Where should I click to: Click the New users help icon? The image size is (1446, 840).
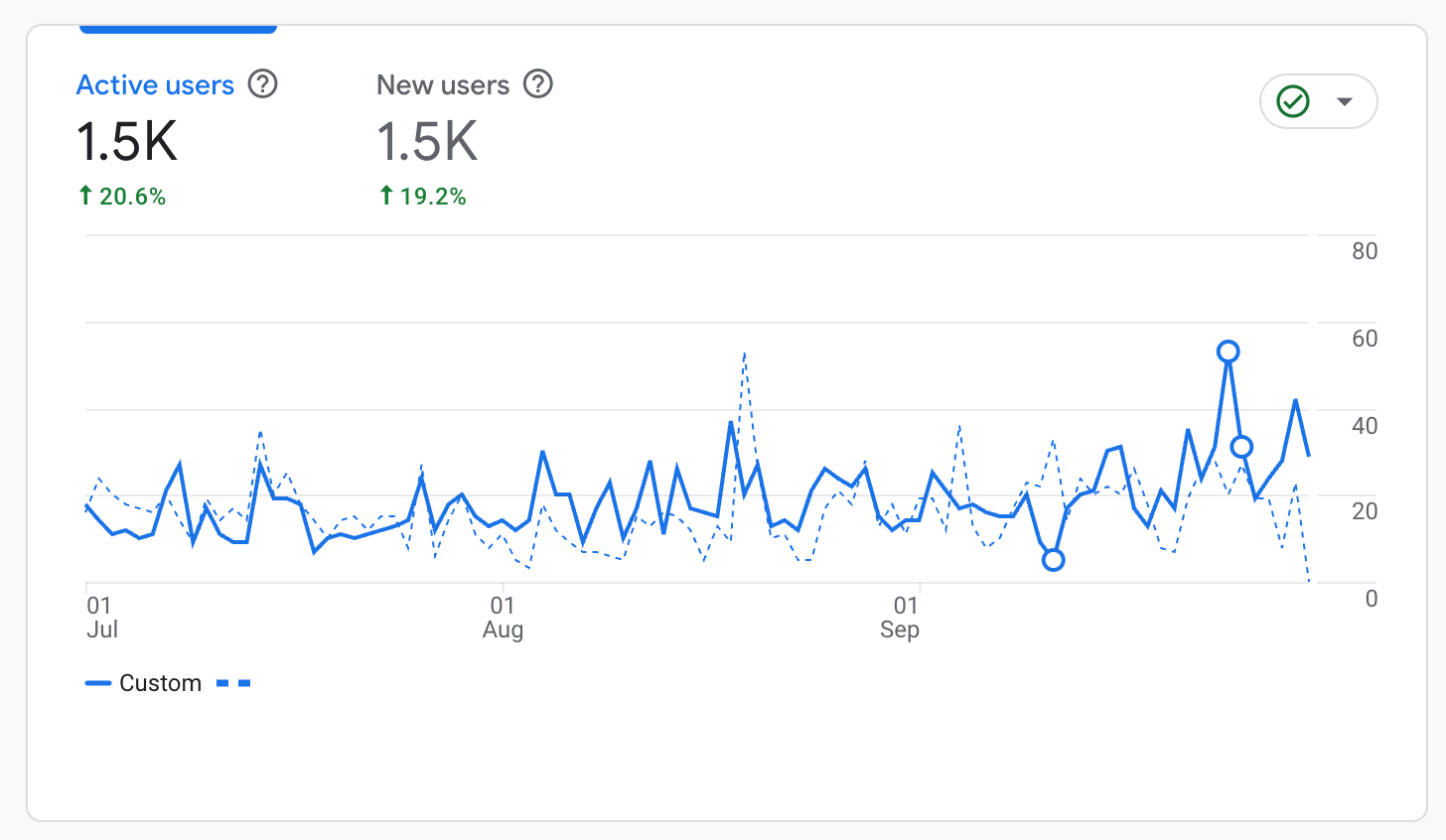tap(537, 84)
